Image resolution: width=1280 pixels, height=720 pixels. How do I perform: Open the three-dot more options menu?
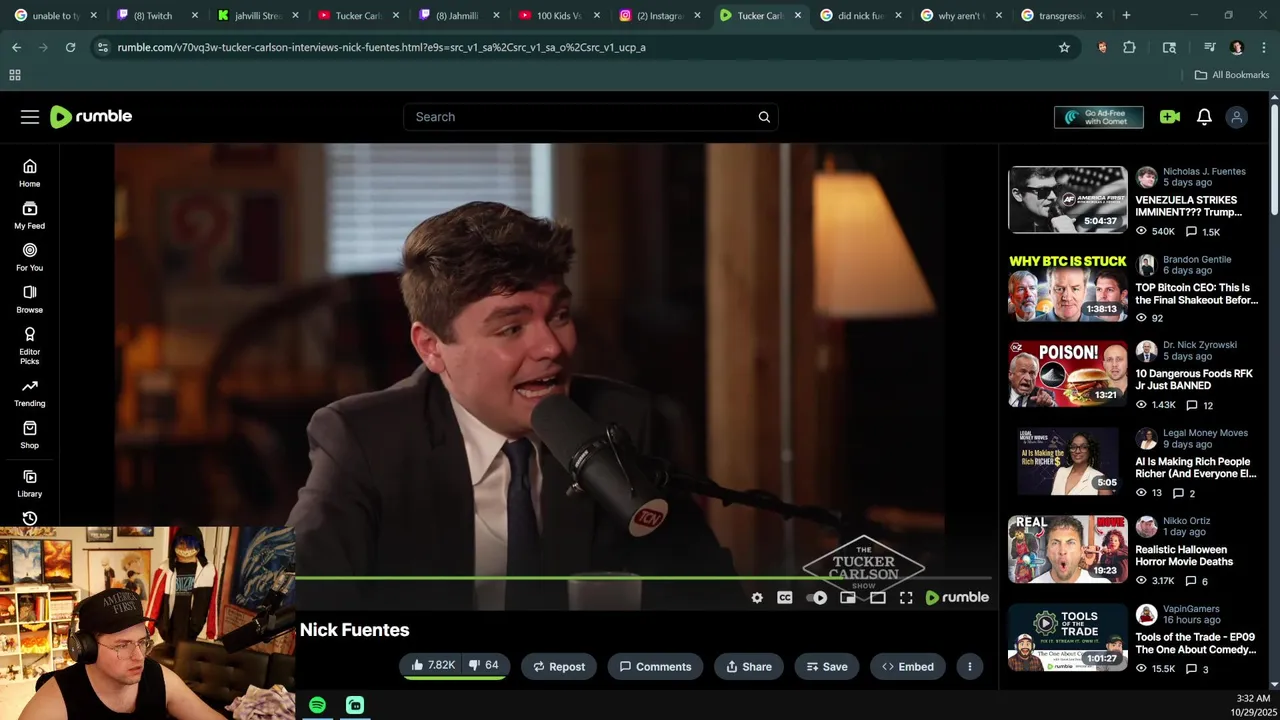pyautogui.click(x=969, y=667)
